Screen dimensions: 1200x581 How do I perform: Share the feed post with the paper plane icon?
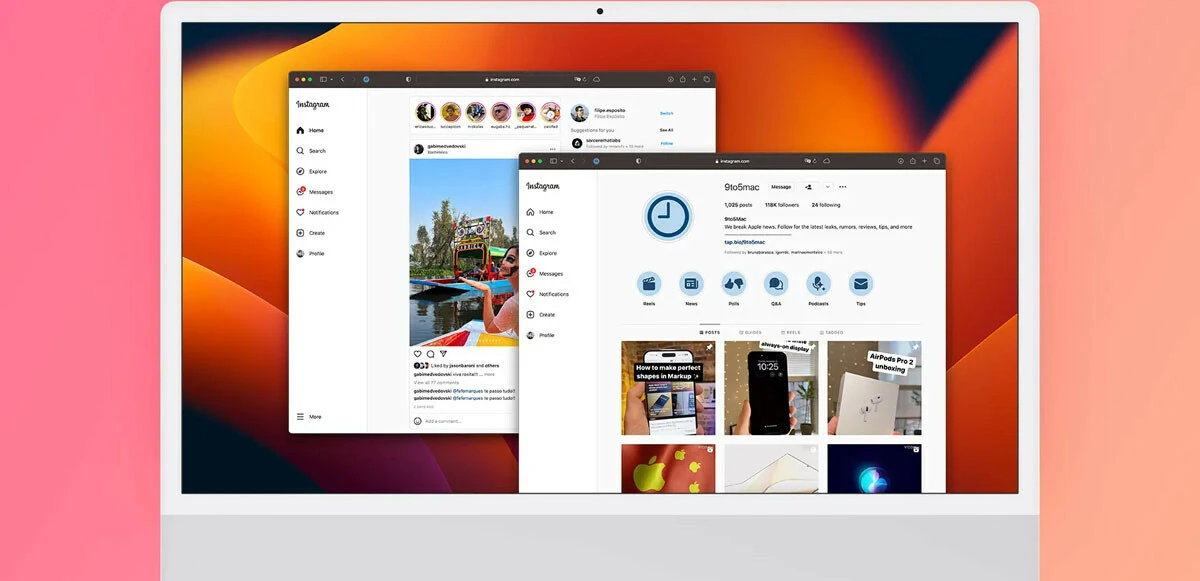(443, 354)
